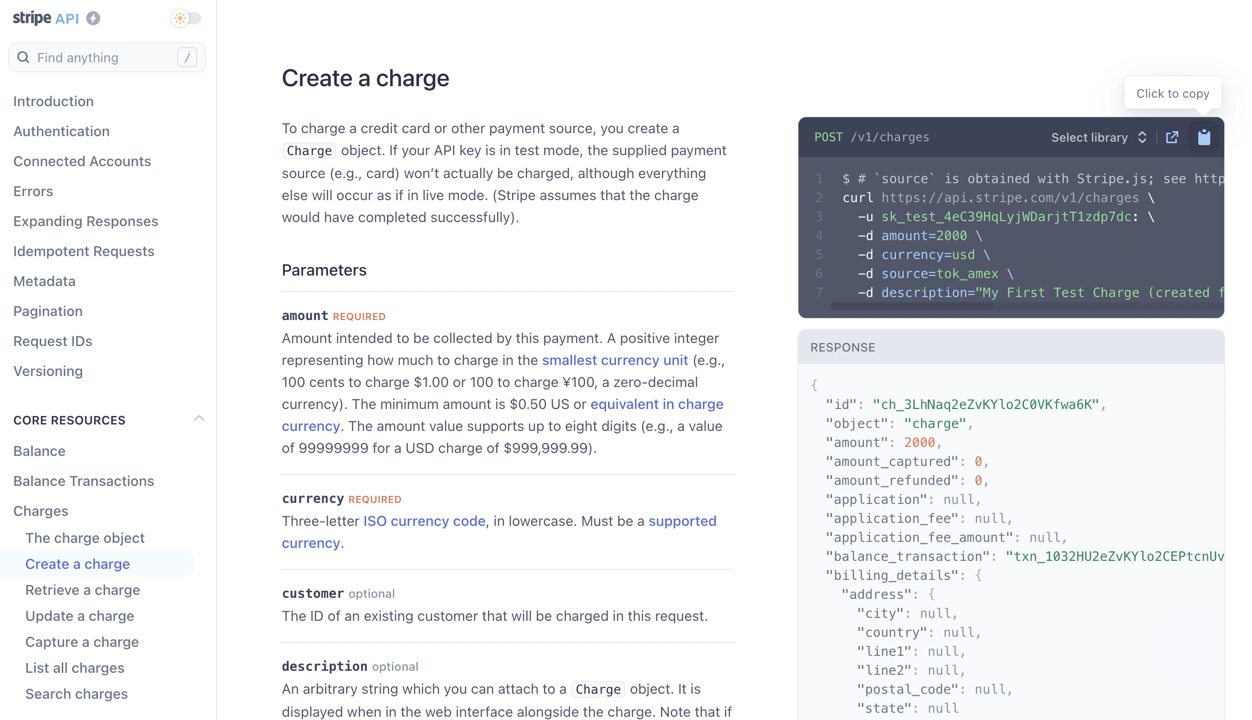Go to the 'Search charges' page

[76, 693]
